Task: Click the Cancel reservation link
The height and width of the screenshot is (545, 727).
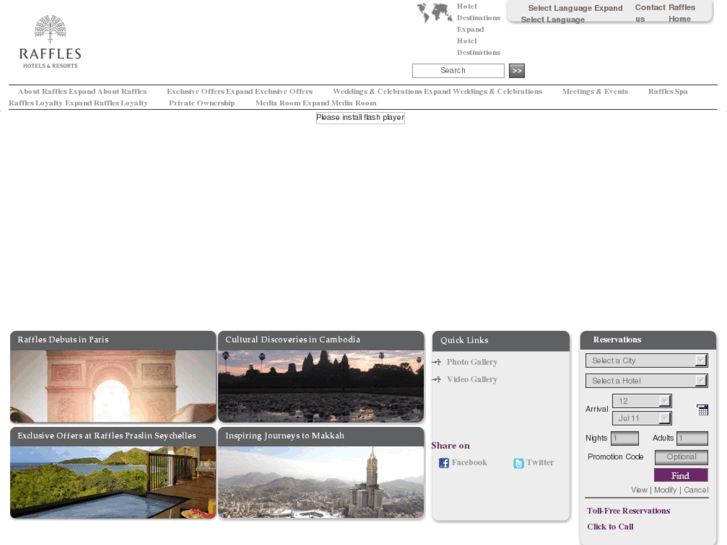Action: point(696,490)
